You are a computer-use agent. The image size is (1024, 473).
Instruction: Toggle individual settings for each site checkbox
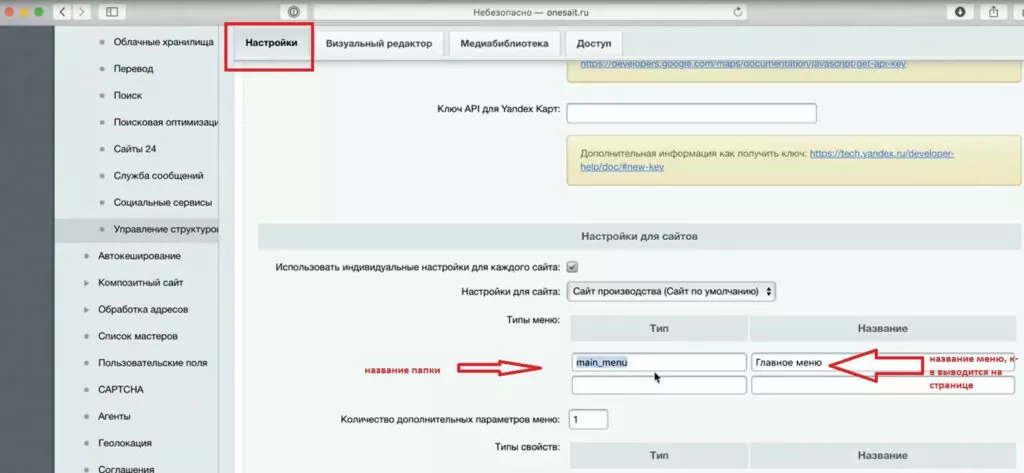click(572, 267)
